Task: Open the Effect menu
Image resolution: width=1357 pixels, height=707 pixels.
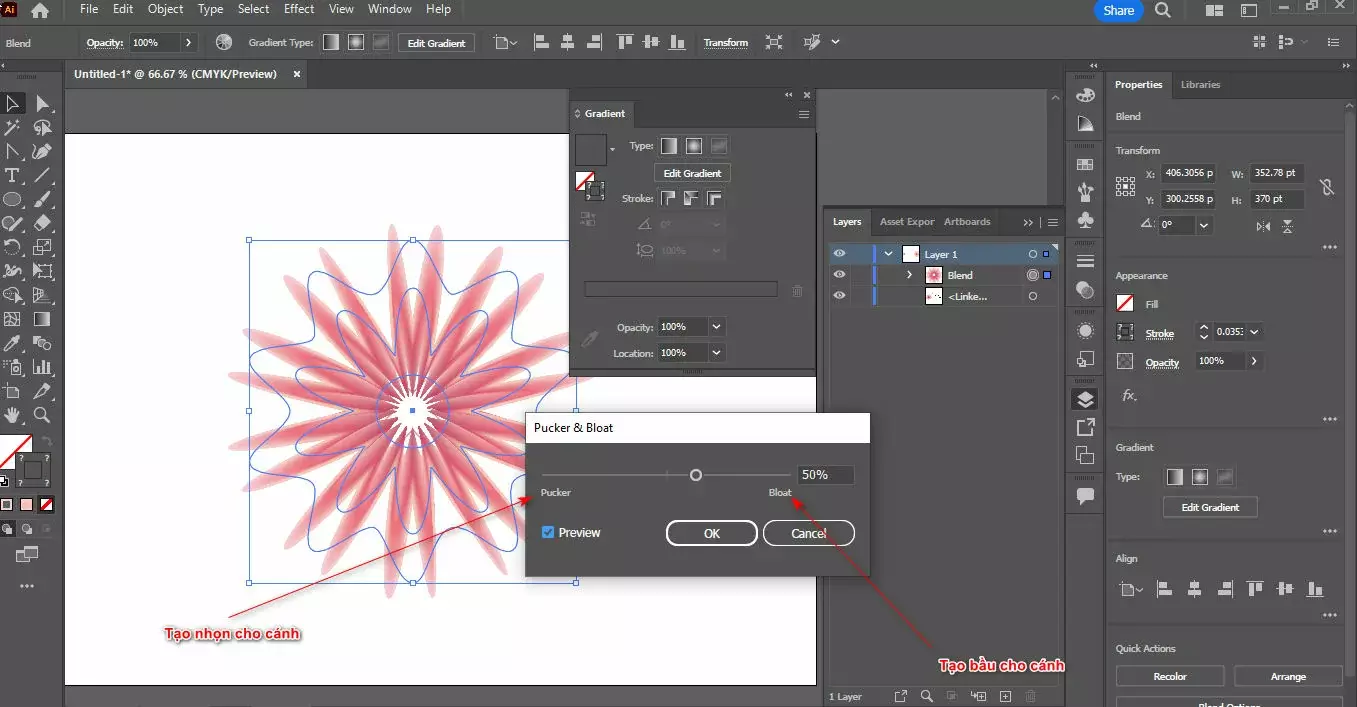Action: (x=299, y=9)
